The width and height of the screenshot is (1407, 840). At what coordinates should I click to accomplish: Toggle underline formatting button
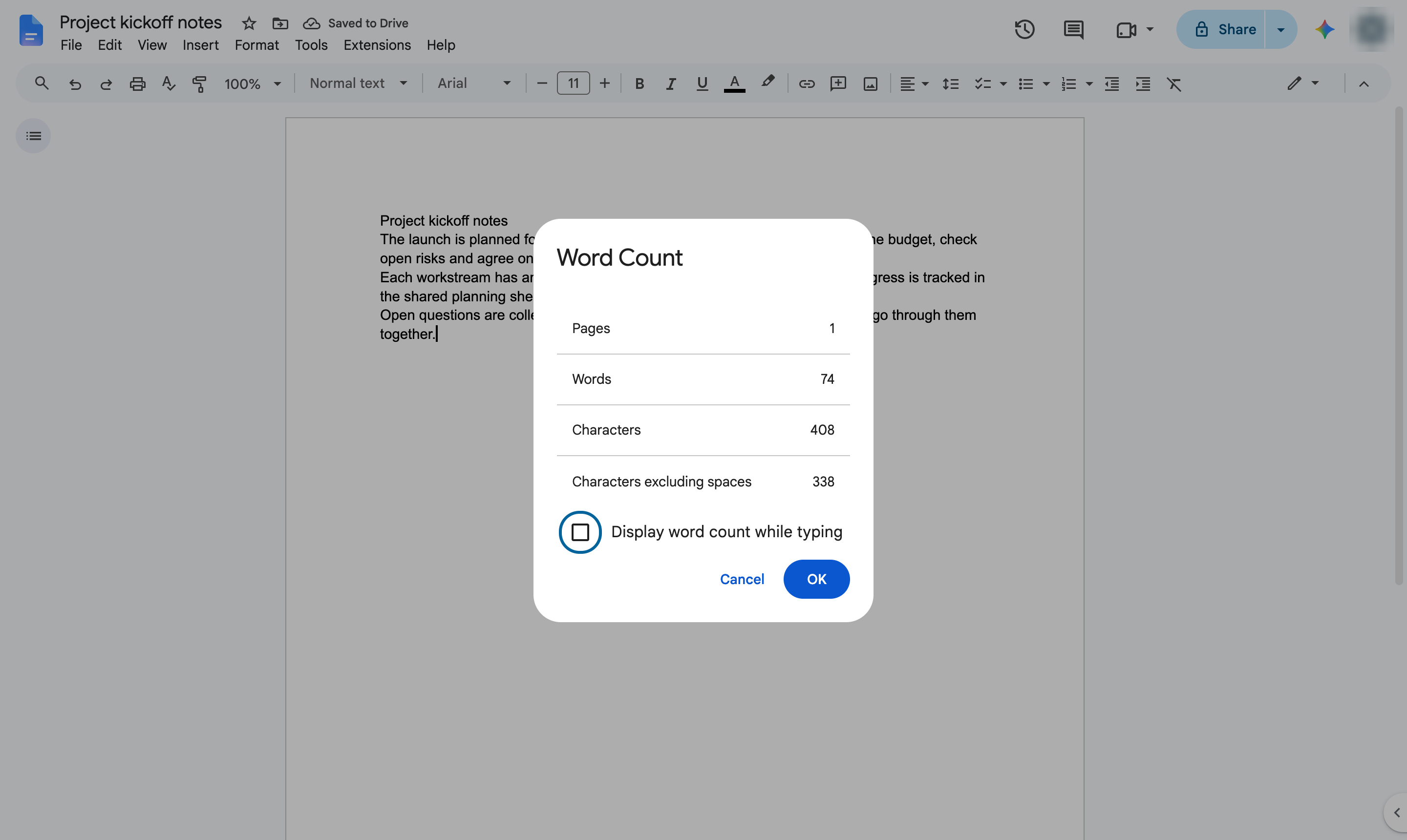(x=702, y=84)
